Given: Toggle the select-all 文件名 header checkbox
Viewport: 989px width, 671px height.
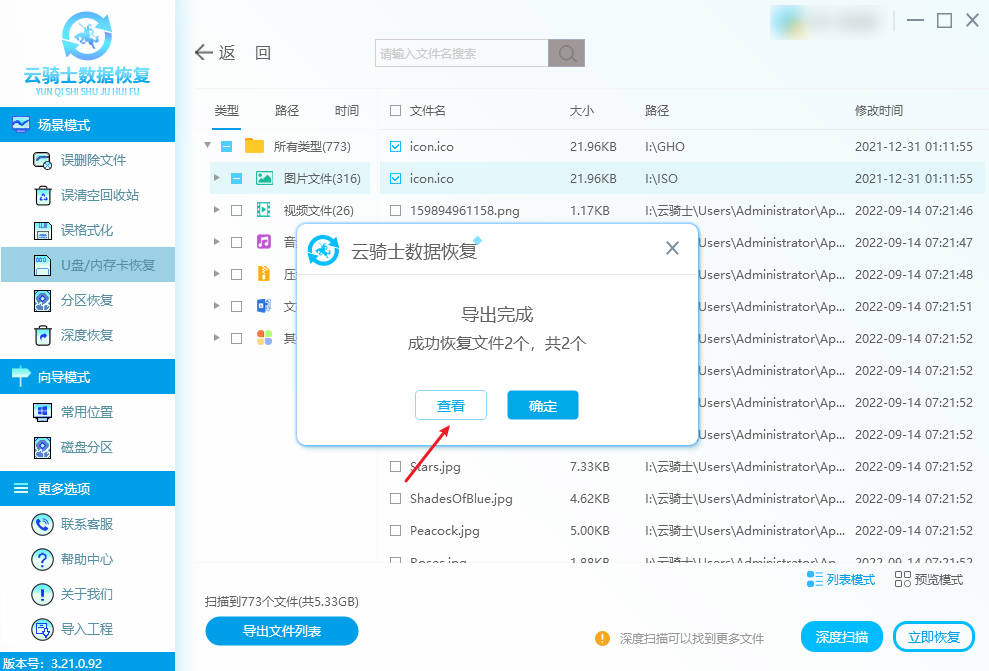Looking at the screenshot, I should tap(395, 110).
